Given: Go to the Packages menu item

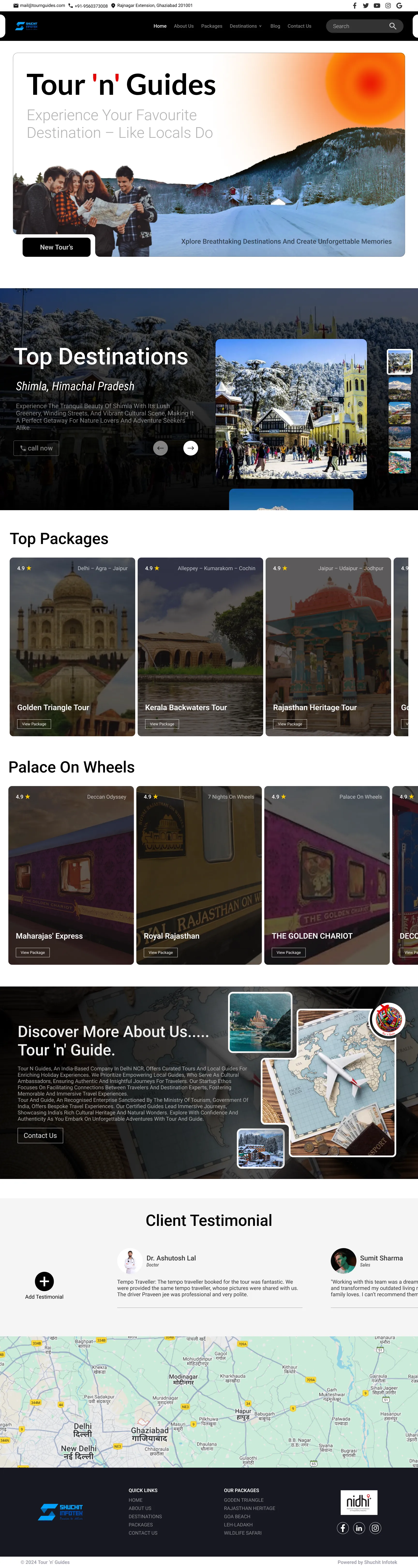Looking at the screenshot, I should coord(211,26).
